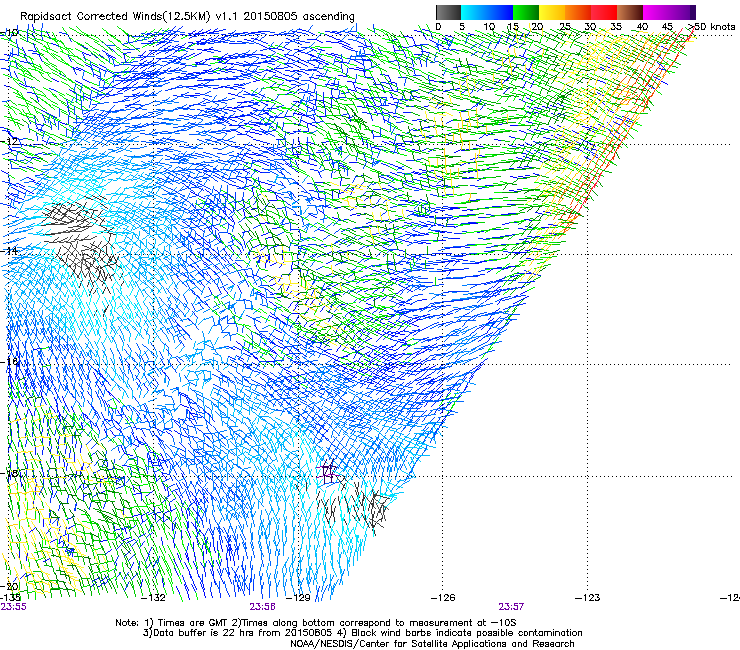
Task: Click the yellow 20-25 knots legend segment
Action: pyautogui.click(x=552, y=12)
